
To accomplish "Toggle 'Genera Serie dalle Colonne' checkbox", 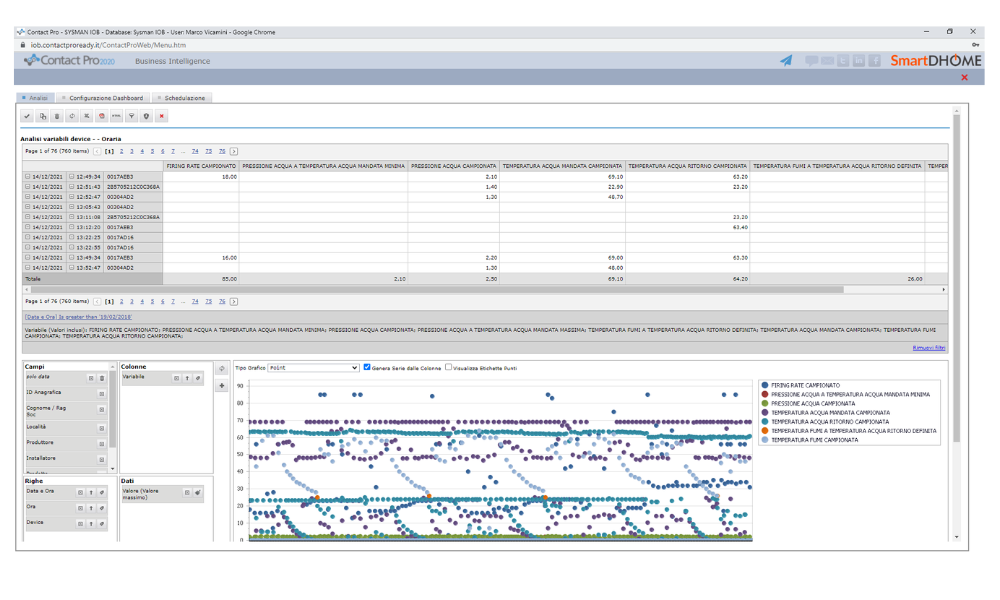I will pyautogui.click(x=367, y=367).
